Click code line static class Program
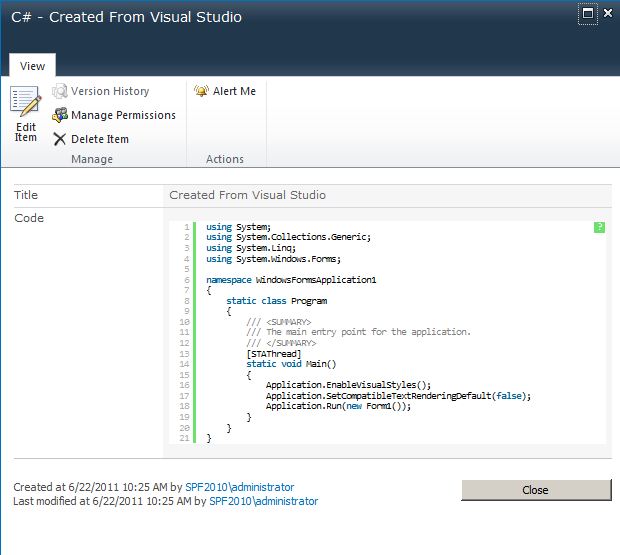This screenshot has height=555, width=620. click(276, 301)
